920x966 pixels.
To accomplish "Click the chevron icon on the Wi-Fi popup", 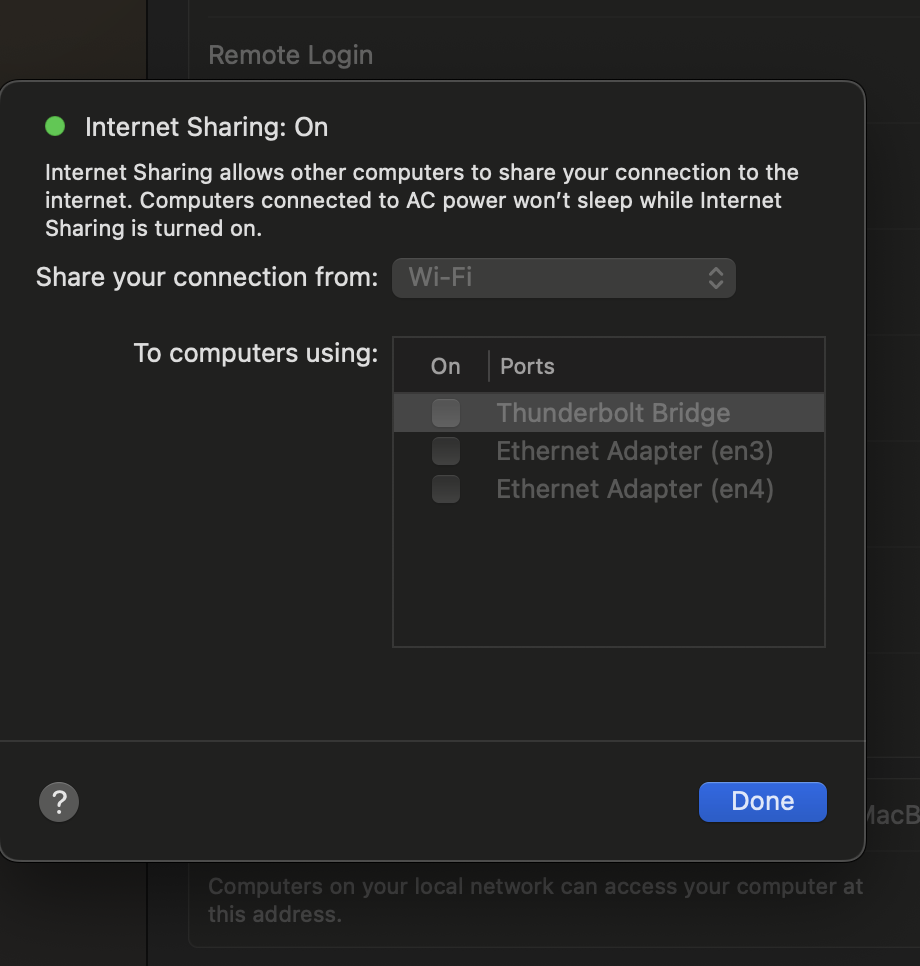I will pos(716,277).
